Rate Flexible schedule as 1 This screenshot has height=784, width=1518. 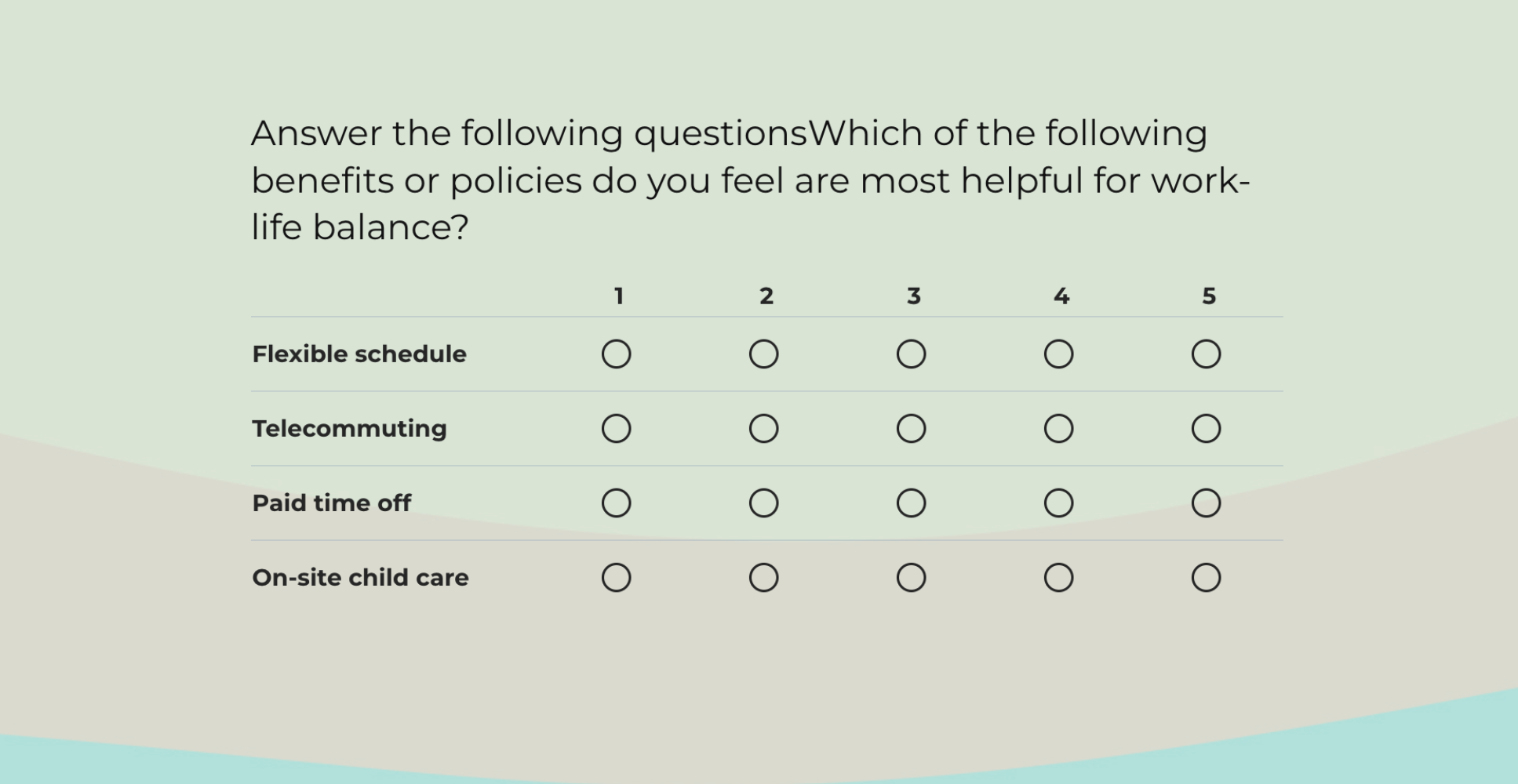617,354
